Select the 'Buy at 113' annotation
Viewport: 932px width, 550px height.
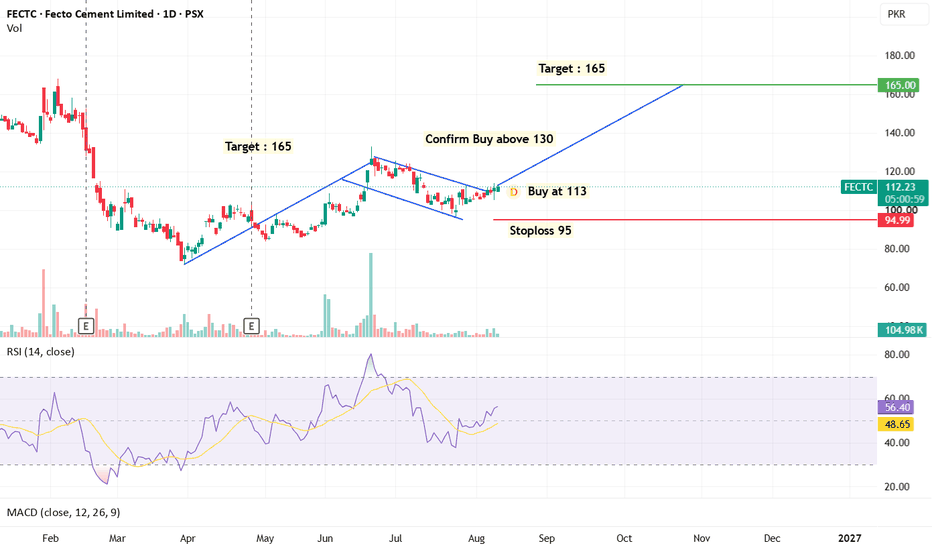[x=557, y=191]
